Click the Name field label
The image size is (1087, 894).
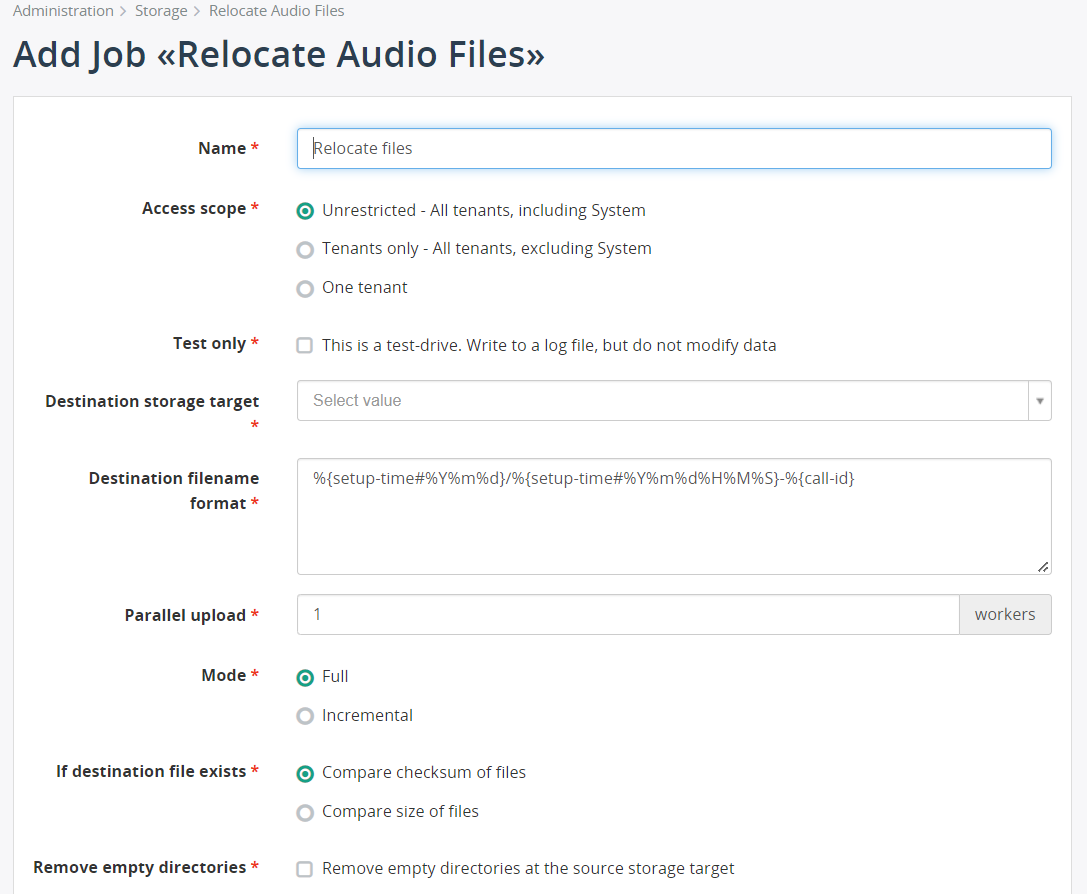(222, 148)
